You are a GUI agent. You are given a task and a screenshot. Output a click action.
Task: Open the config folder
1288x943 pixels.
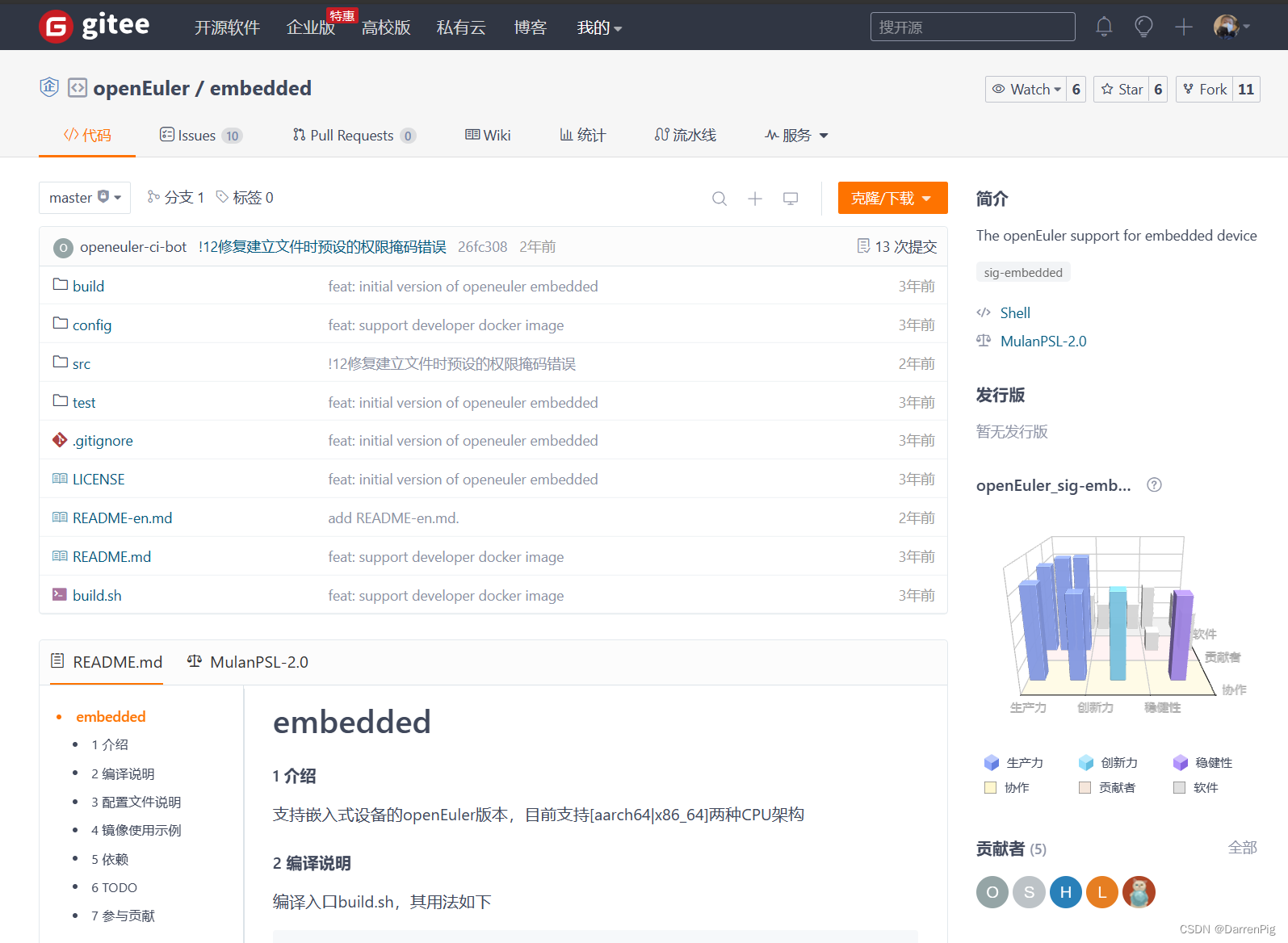92,325
